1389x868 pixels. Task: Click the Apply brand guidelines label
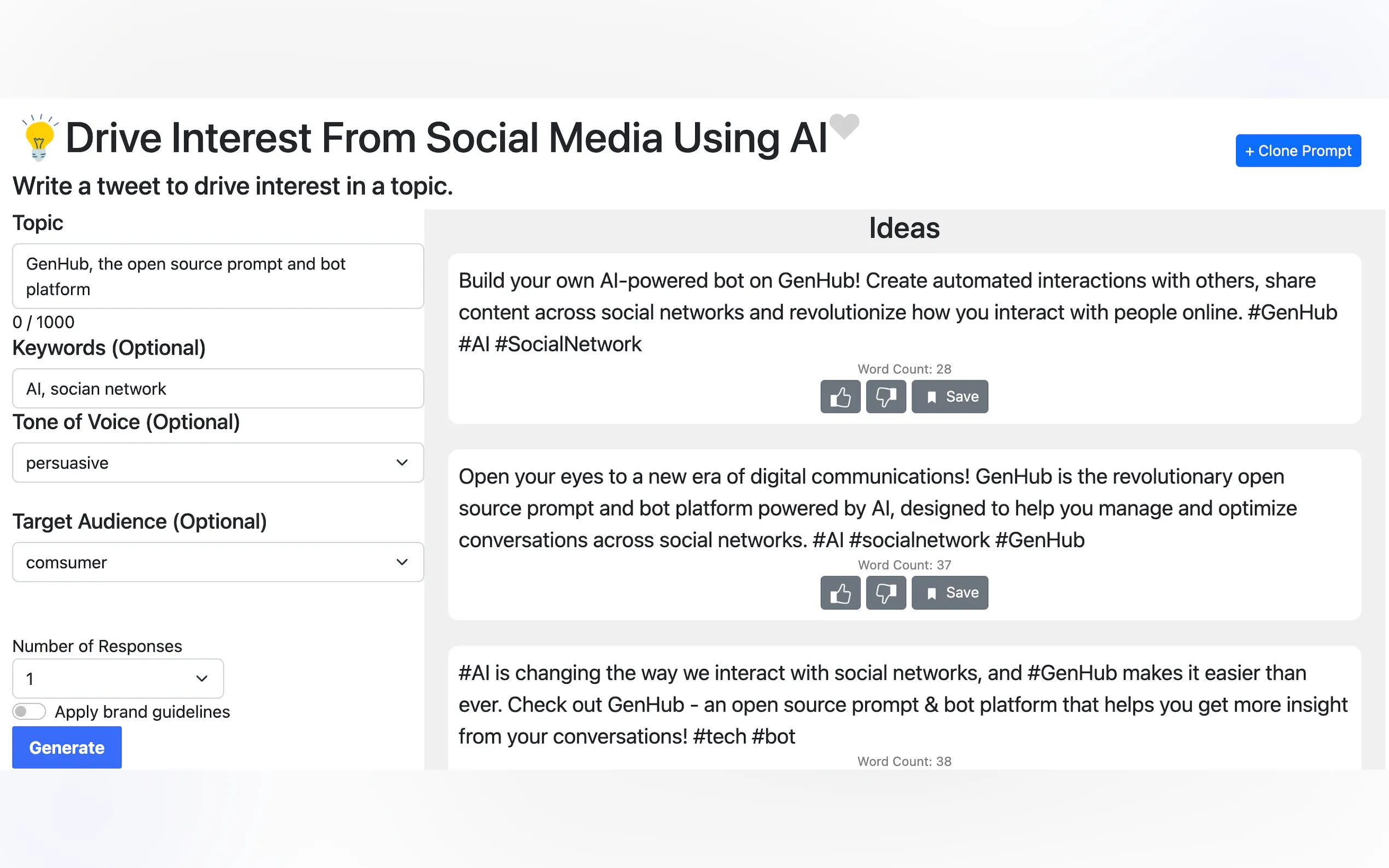tap(142, 712)
